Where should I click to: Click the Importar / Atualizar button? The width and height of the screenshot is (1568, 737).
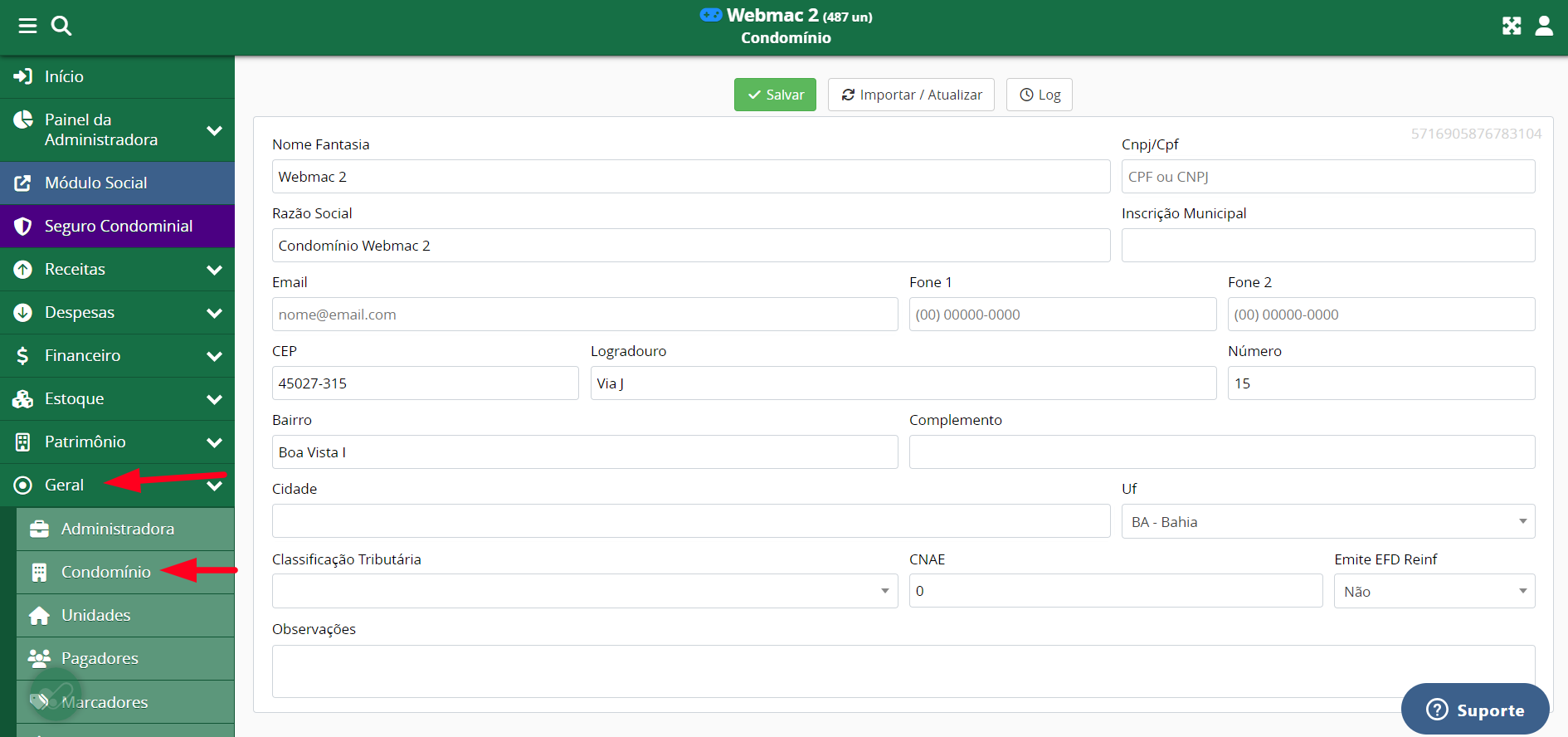911,95
